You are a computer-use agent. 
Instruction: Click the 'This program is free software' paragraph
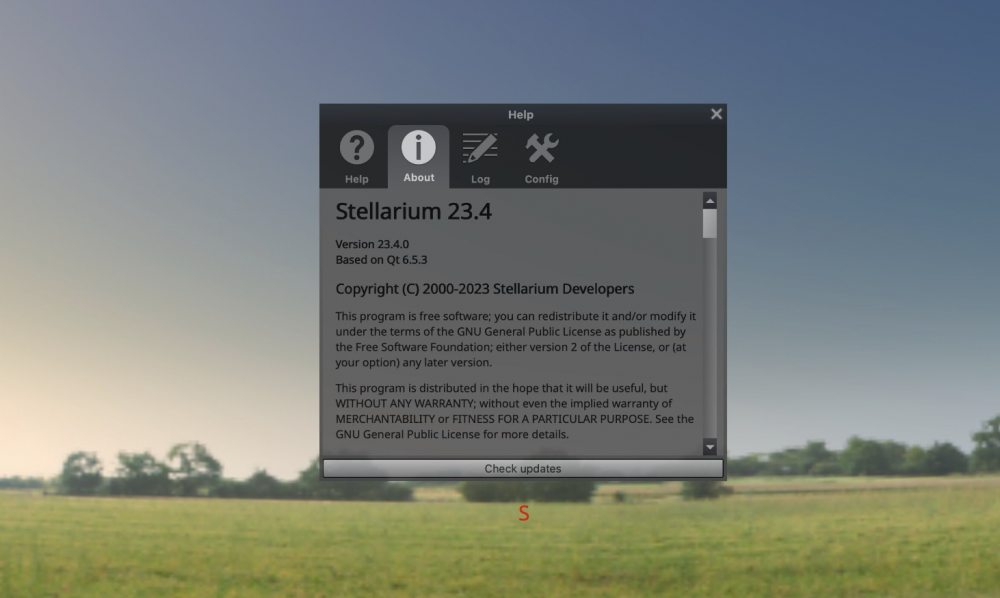coord(515,339)
